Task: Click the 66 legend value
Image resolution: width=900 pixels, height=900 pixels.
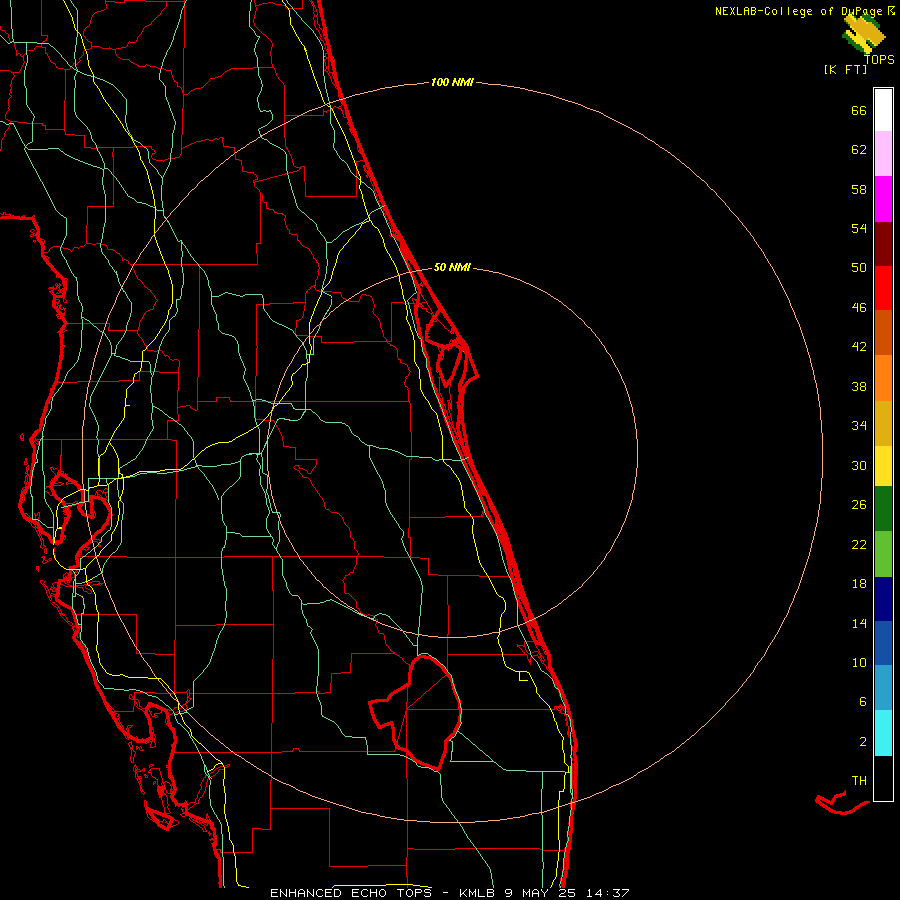Action: (859, 110)
